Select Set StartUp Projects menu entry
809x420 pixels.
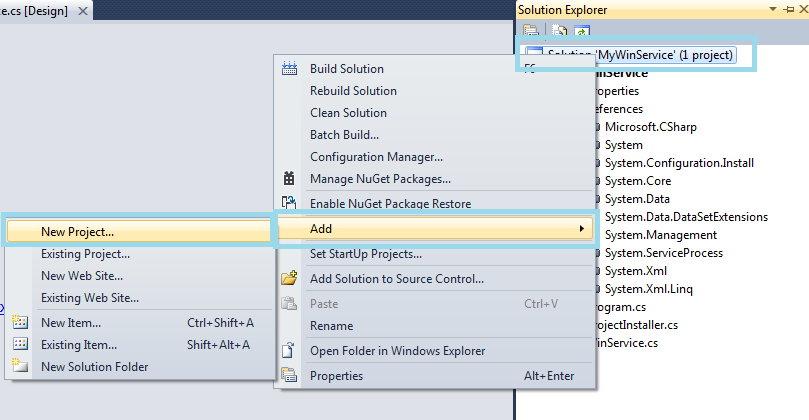tap(366, 254)
